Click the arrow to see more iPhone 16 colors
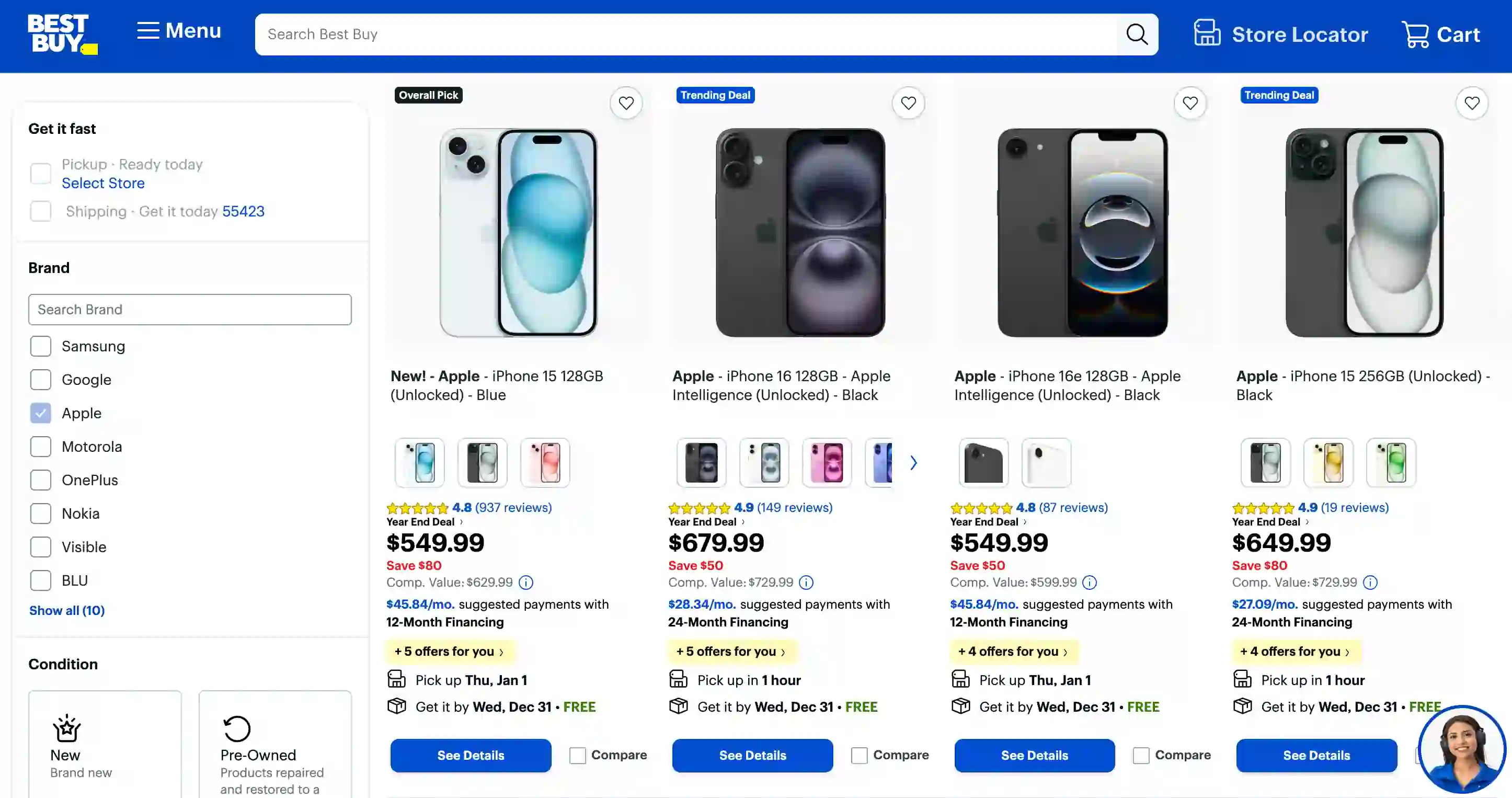Viewport: 1512px width, 798px height. pos(913,462)
